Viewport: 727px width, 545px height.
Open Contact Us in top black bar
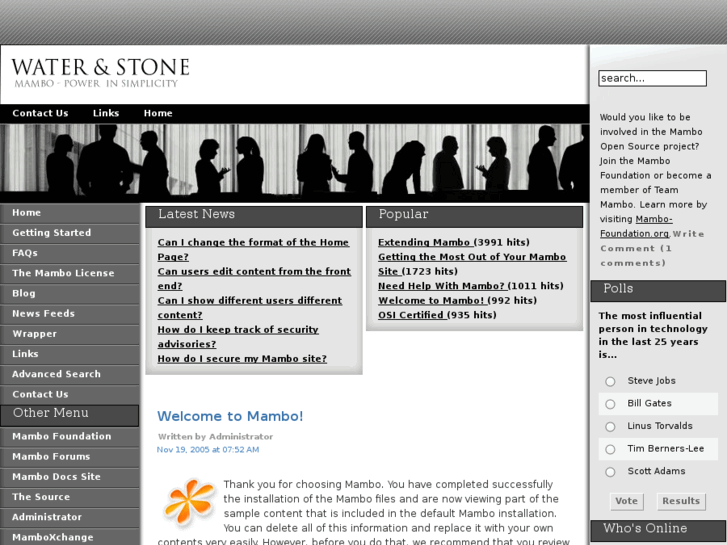(x=40, y=113)
